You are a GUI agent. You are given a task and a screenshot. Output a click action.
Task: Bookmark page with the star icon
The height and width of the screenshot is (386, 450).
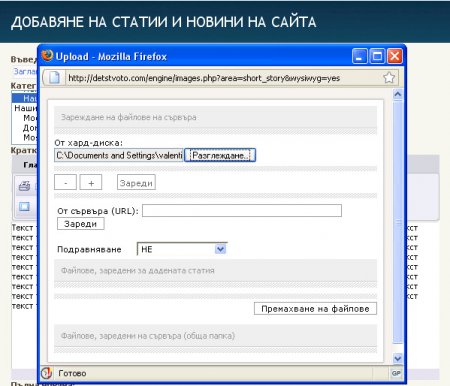389,78
